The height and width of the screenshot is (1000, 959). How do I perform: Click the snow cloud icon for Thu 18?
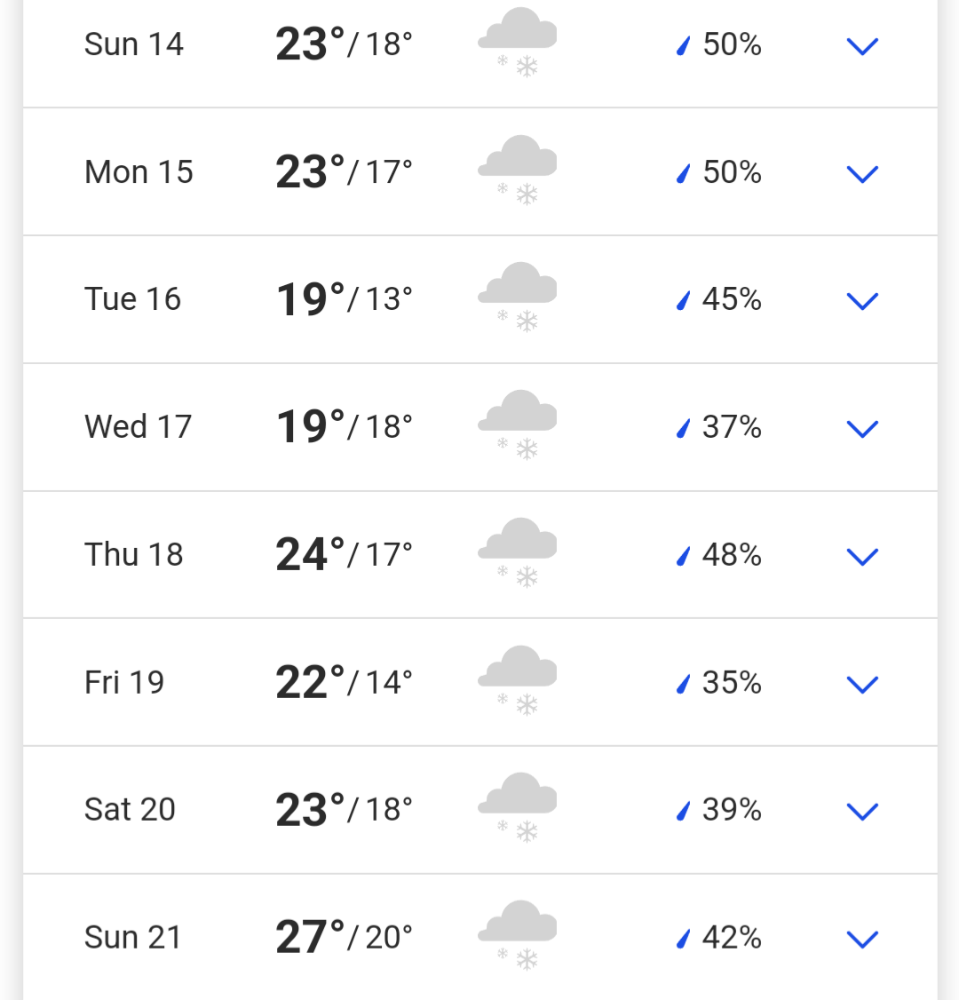(518, 552)
